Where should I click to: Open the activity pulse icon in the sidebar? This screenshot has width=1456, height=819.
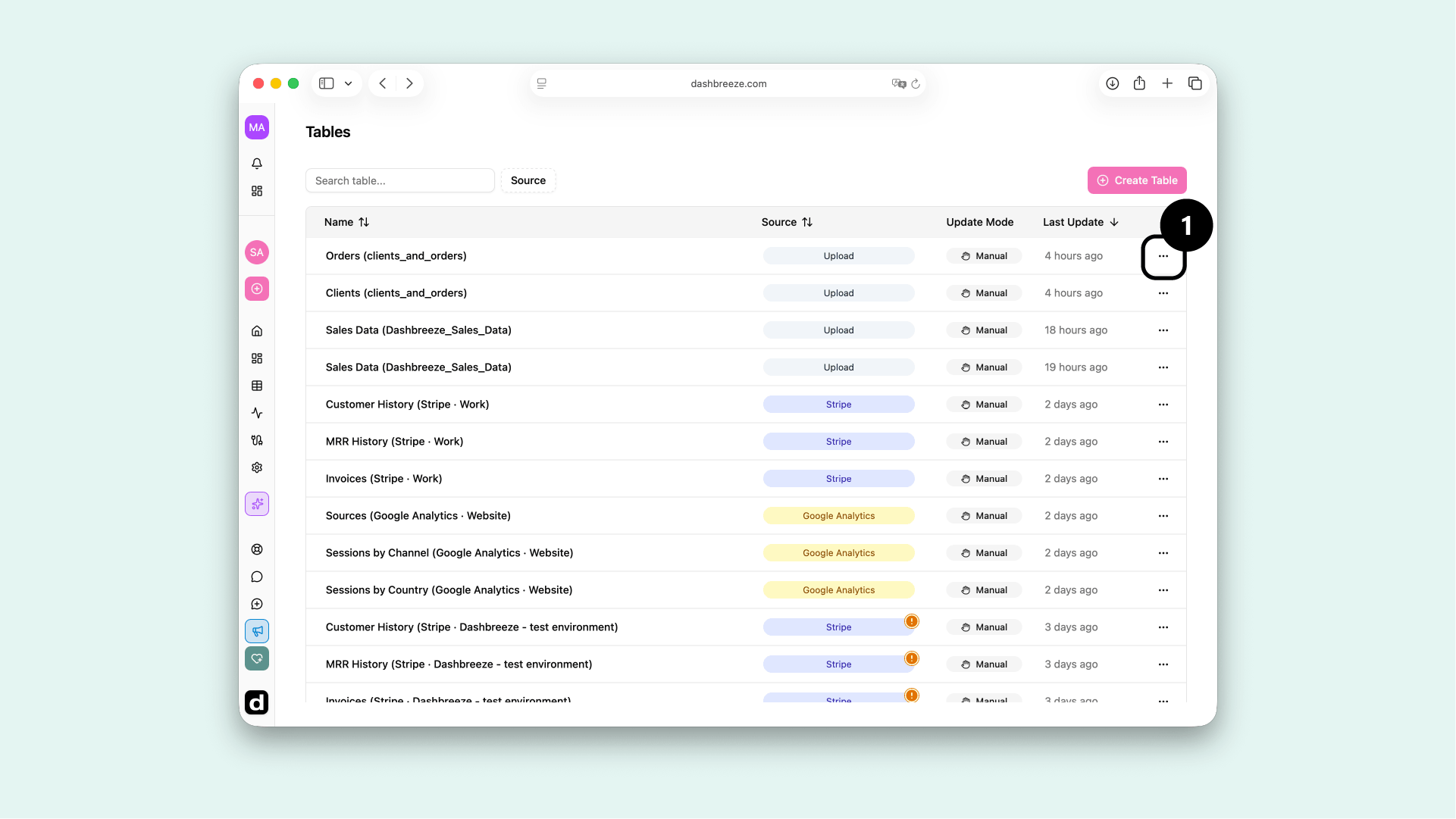click(x=257, y=413)
